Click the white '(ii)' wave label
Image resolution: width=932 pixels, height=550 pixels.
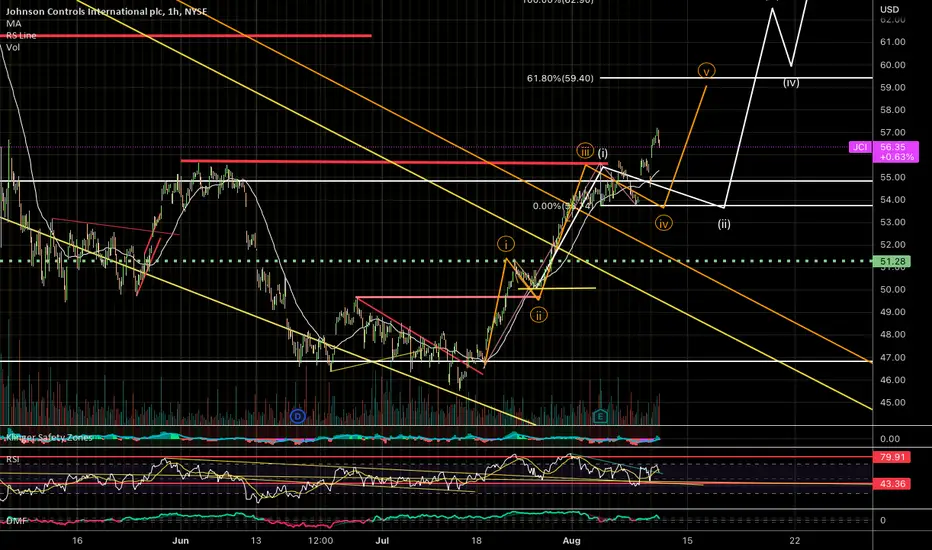(723, 224)
